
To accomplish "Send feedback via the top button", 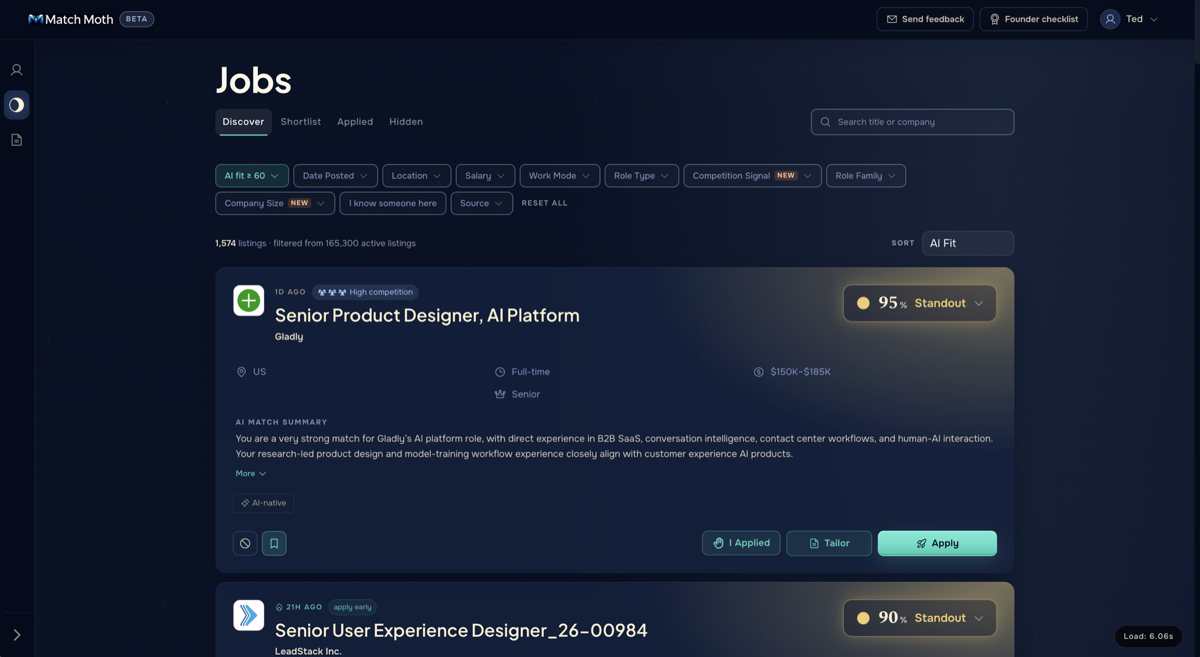I will point(925,19).
